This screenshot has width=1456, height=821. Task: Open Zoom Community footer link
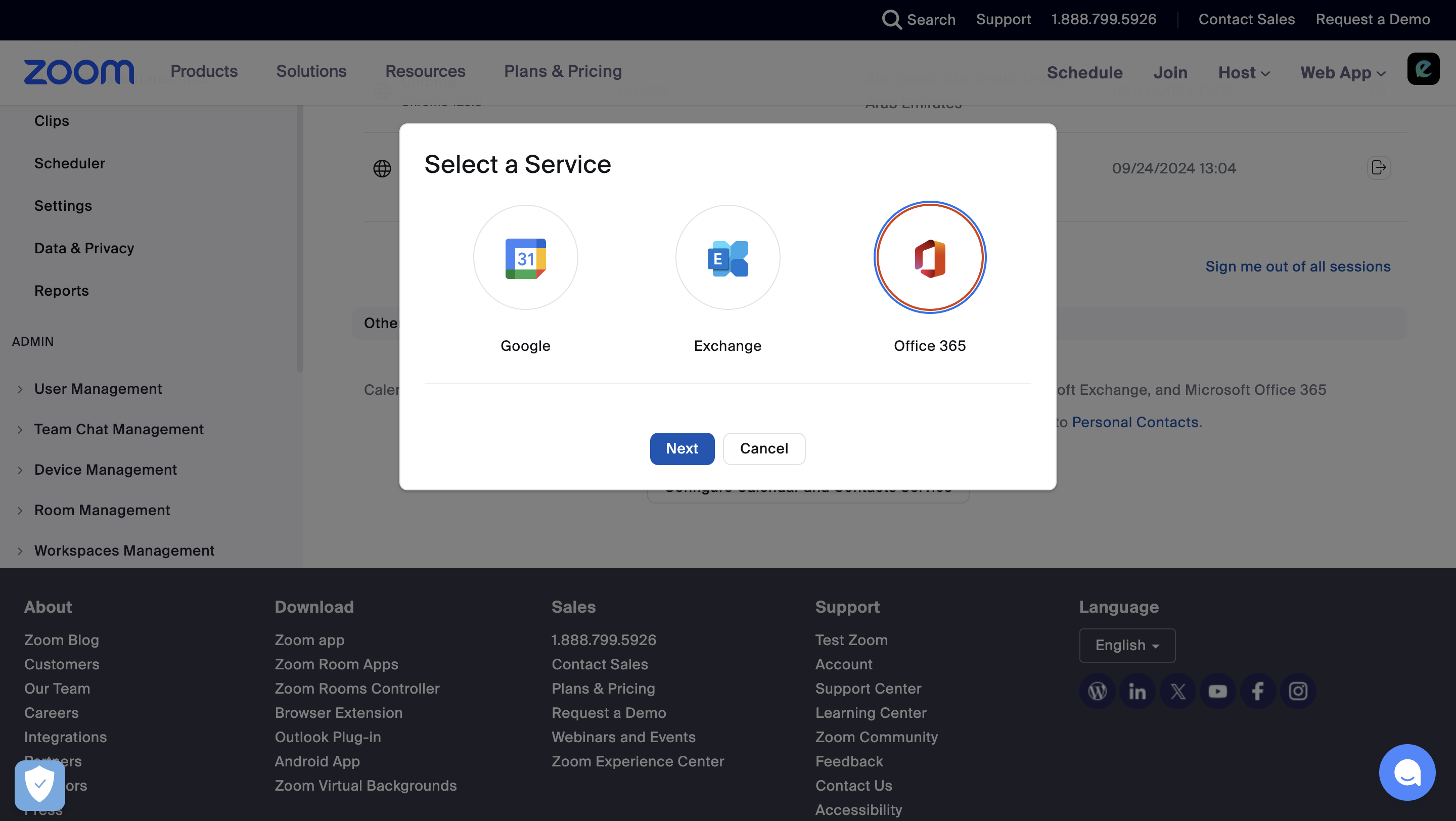click(876, 737)
